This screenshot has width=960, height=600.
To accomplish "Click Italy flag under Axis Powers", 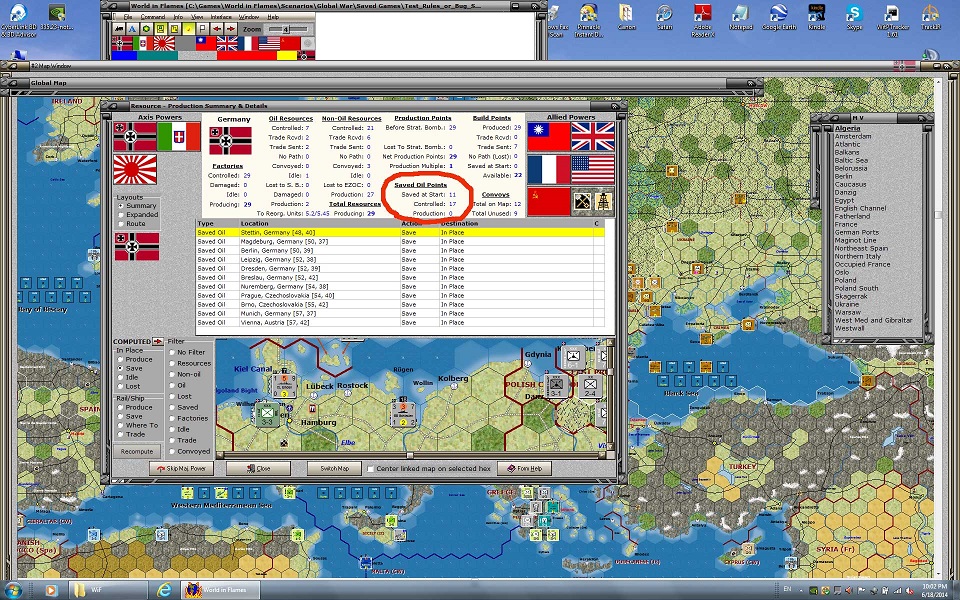I will point(179,137).
